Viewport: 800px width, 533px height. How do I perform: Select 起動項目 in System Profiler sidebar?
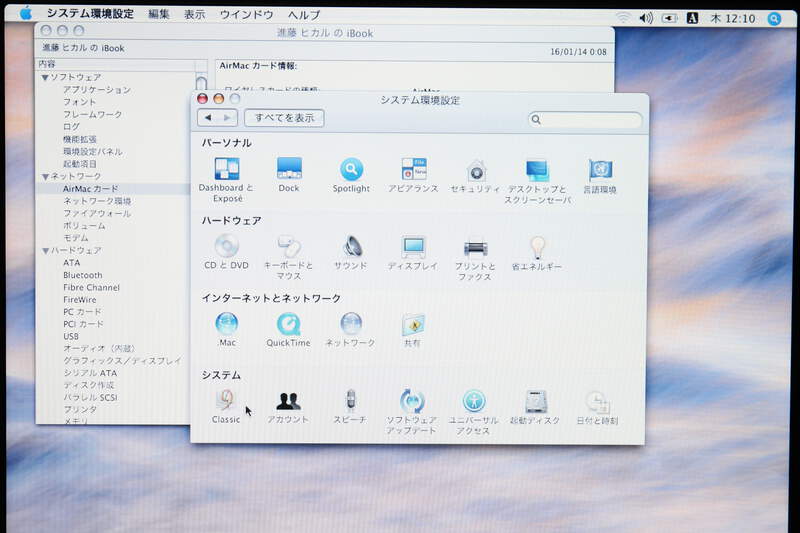click(x=80, y=164)
